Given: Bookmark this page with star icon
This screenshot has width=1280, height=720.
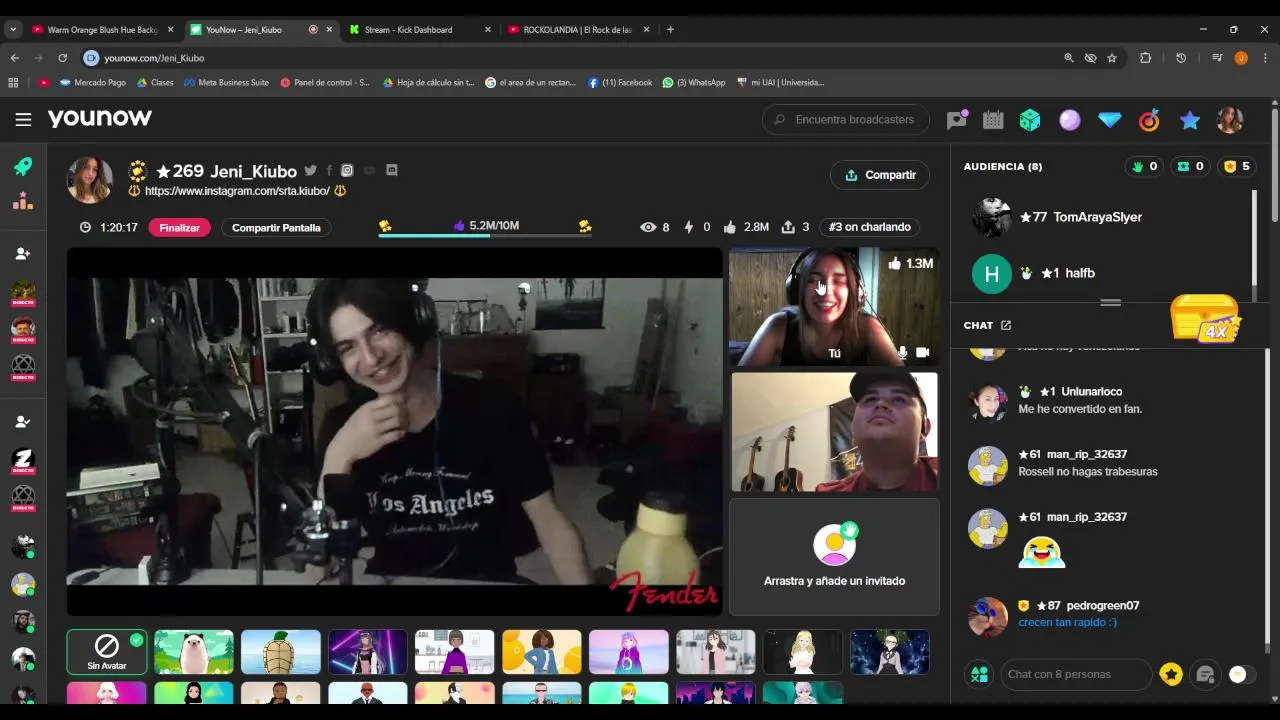Looking at the screenshot, I should [1112, 58].
